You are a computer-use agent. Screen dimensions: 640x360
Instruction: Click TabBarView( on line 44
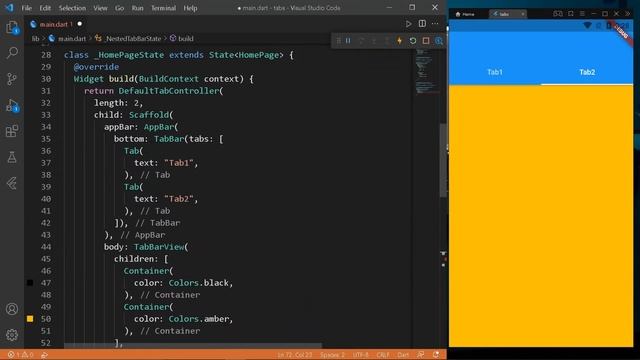[x=161, y=247]
